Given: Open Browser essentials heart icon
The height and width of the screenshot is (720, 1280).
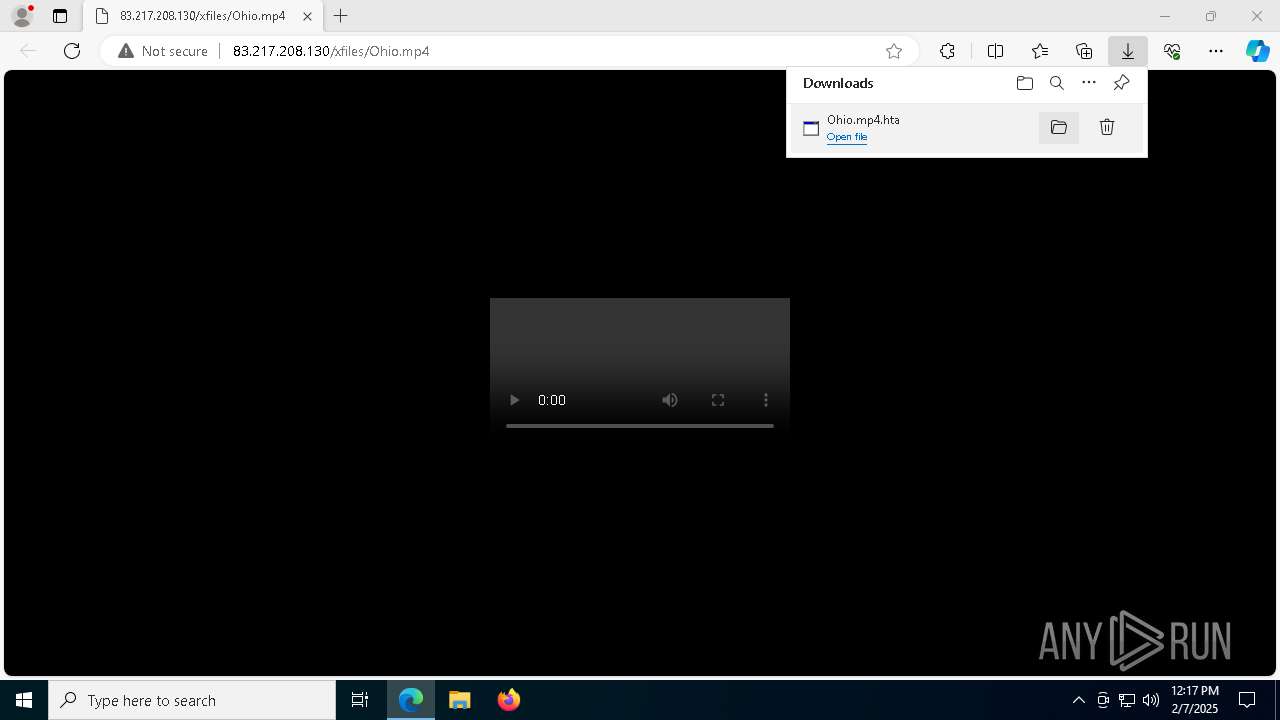Looking at the screenshot, I should pyautogui.click(x=1172, y=51).
